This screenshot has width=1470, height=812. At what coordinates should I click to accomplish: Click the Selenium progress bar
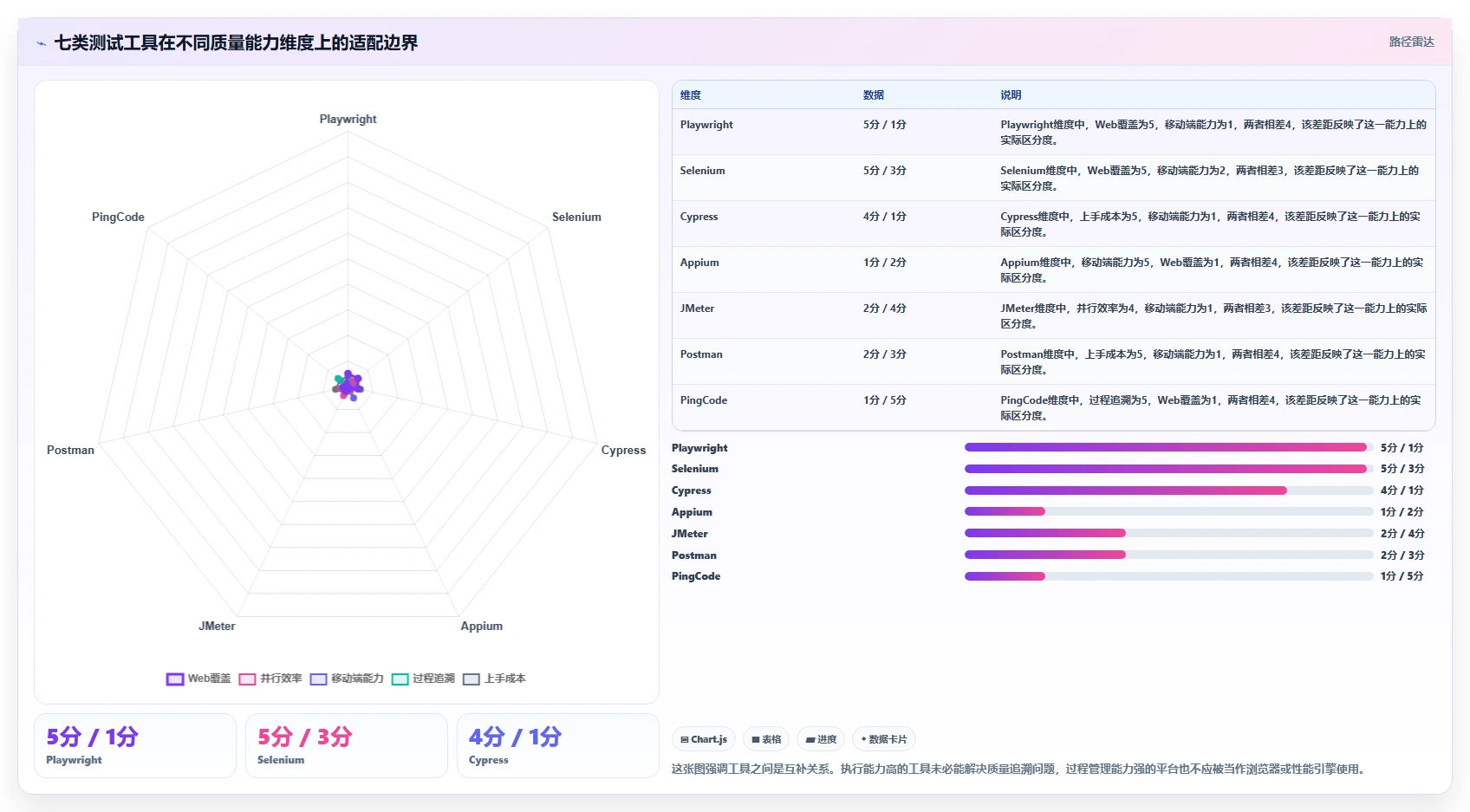click(1168, 469)
